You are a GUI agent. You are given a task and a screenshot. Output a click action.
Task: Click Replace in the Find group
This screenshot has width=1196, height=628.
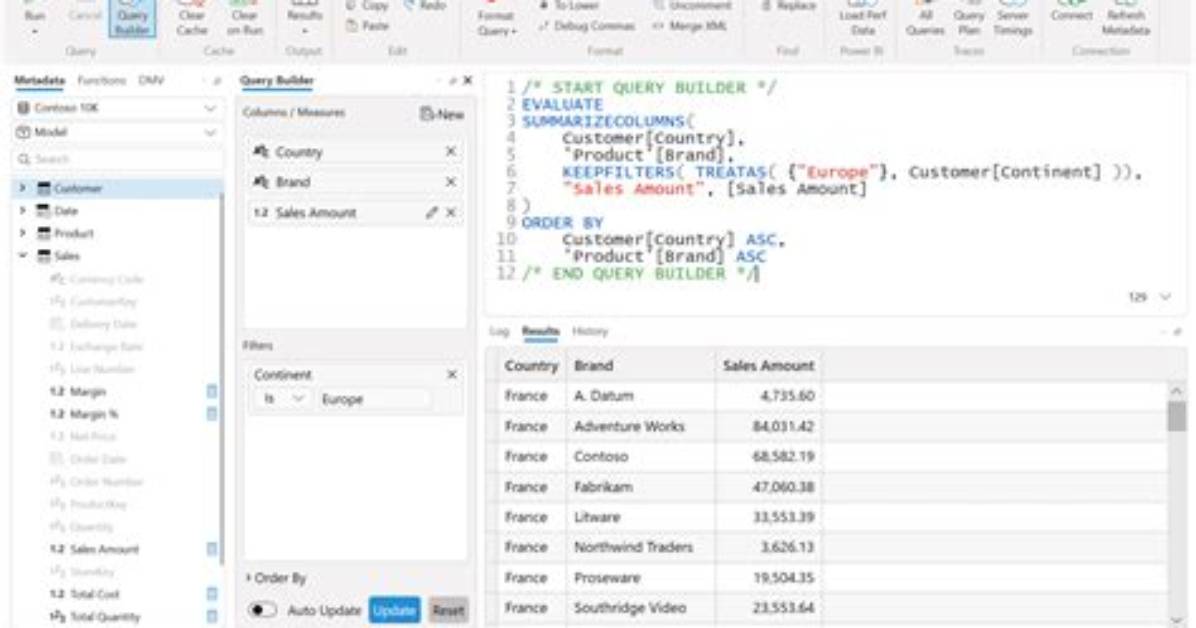click(788, 6)
